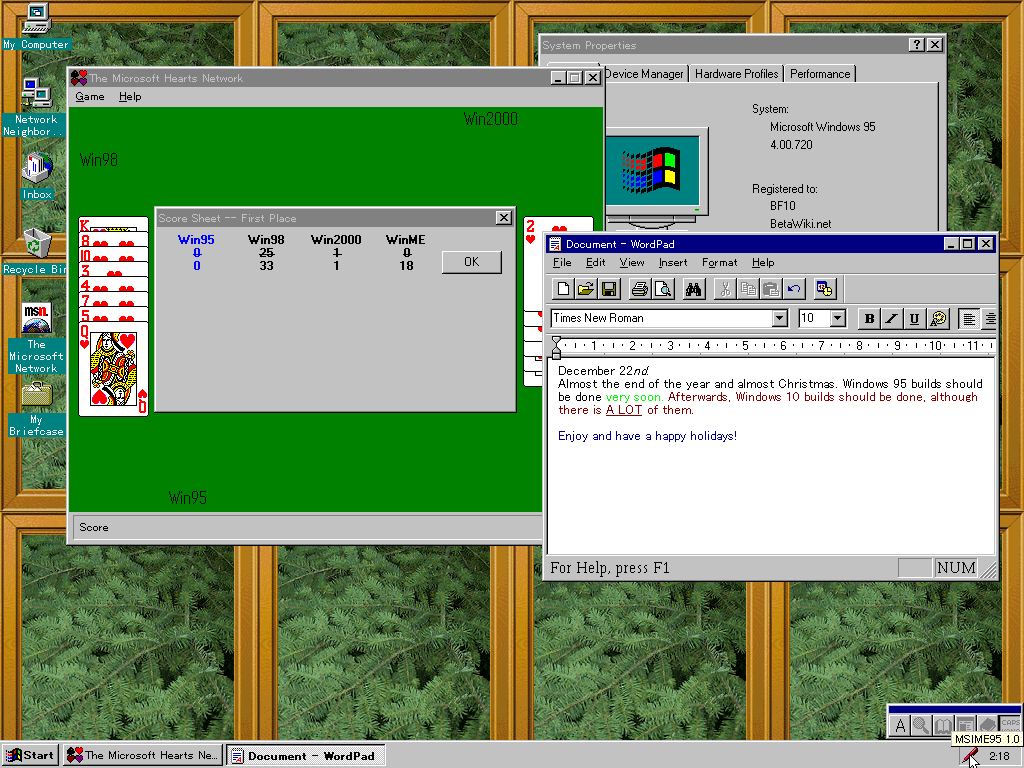
Task: Click the Document - WordPad taskbar button
Action: point(306,756)
